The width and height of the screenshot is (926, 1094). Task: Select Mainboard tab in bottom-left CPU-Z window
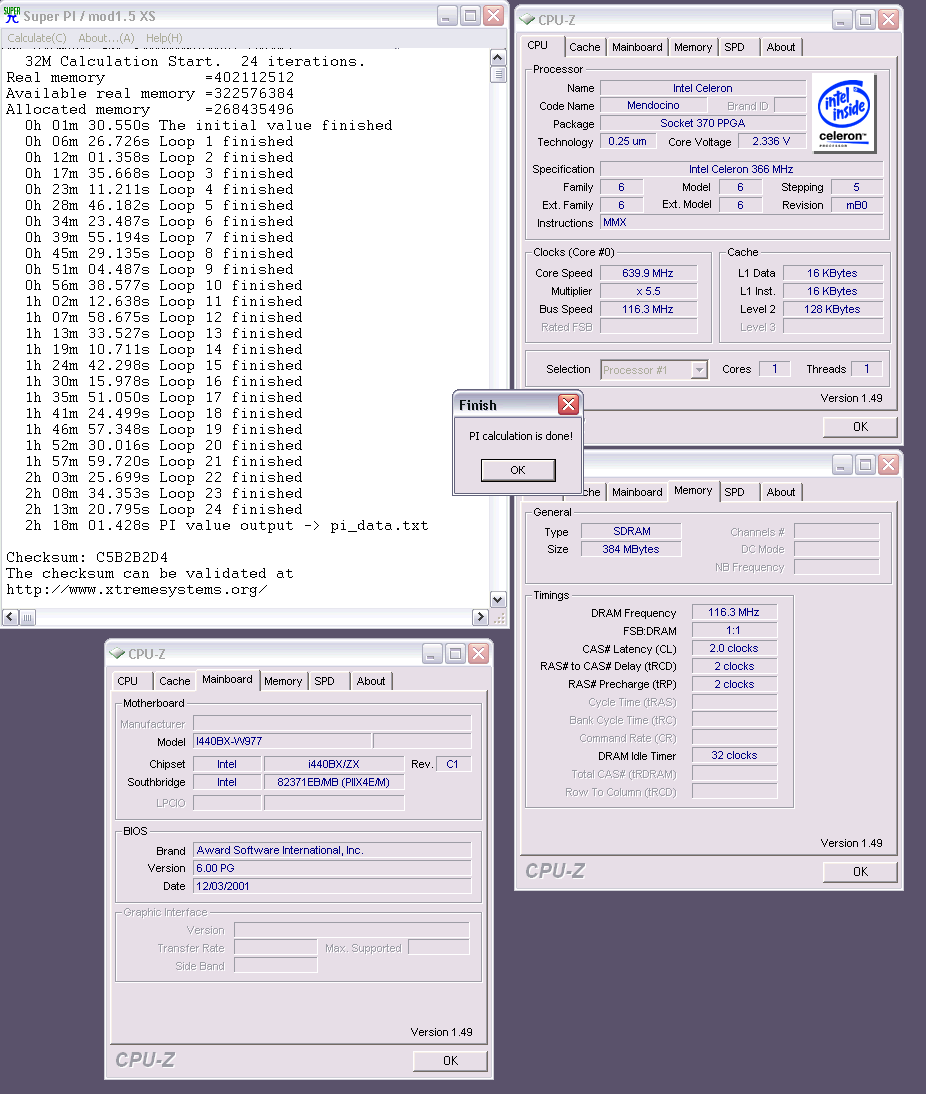(227, 680)
